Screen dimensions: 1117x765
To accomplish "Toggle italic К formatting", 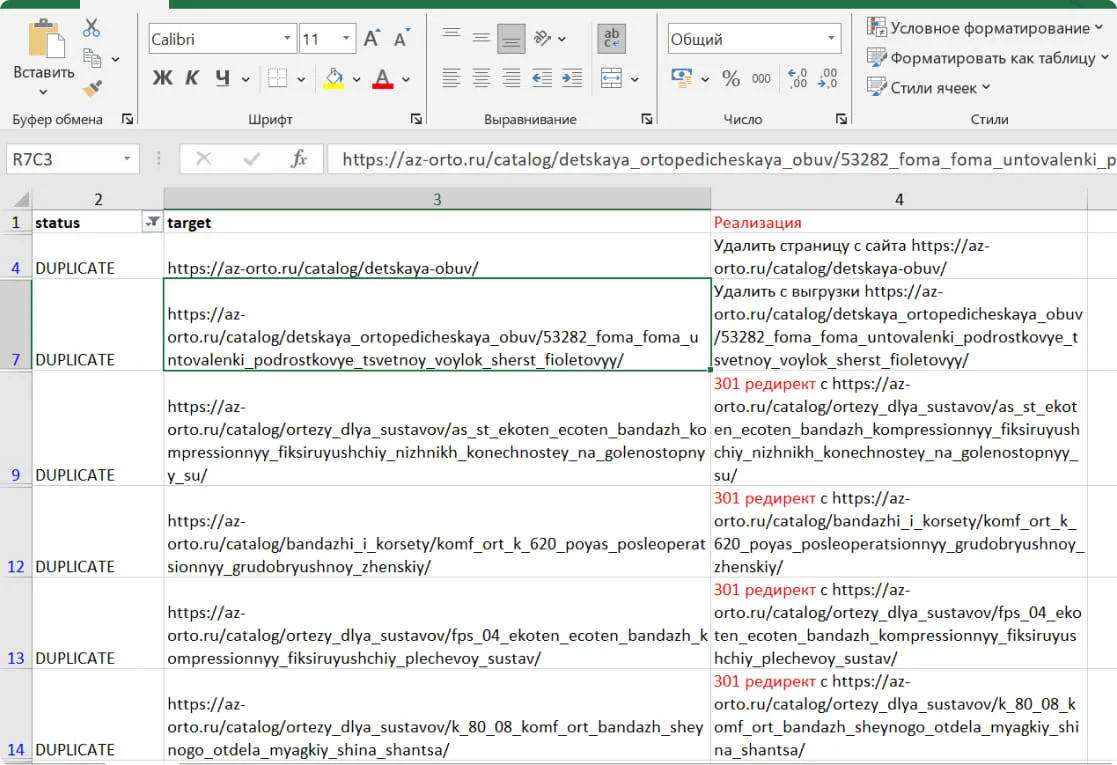I will tap(192, 78).
